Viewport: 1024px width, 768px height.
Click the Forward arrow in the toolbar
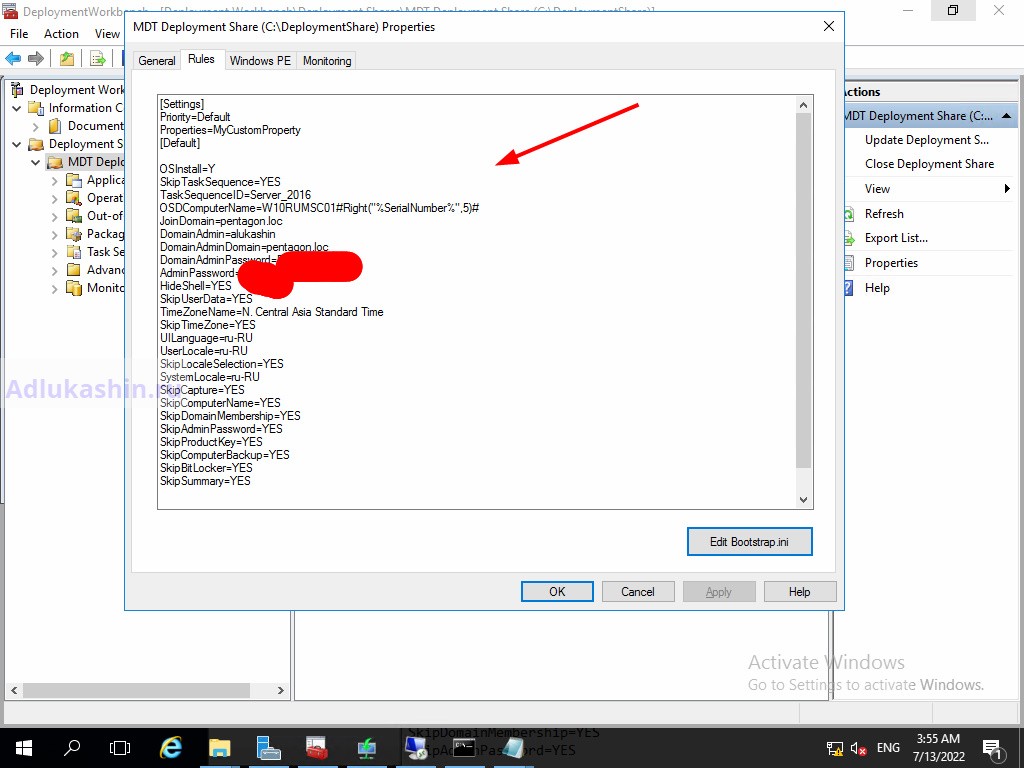tap(36, 59)
